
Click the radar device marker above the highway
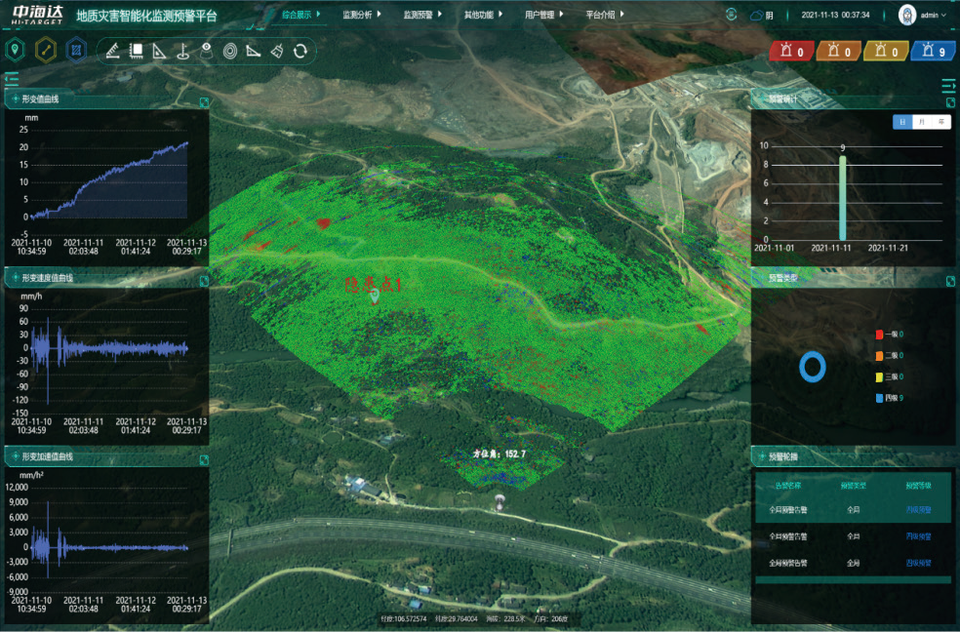500,502
